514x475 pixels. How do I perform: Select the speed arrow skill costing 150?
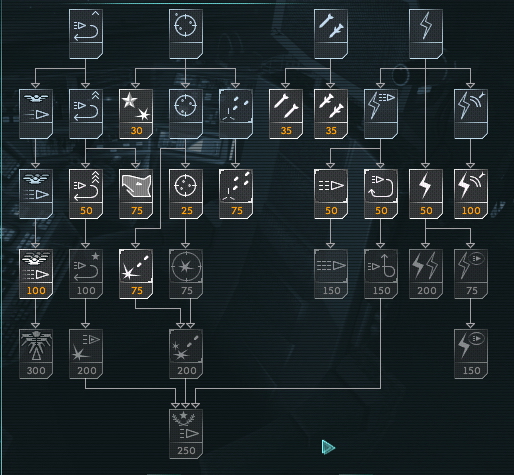pyautogui.click(x=331, y=274)
